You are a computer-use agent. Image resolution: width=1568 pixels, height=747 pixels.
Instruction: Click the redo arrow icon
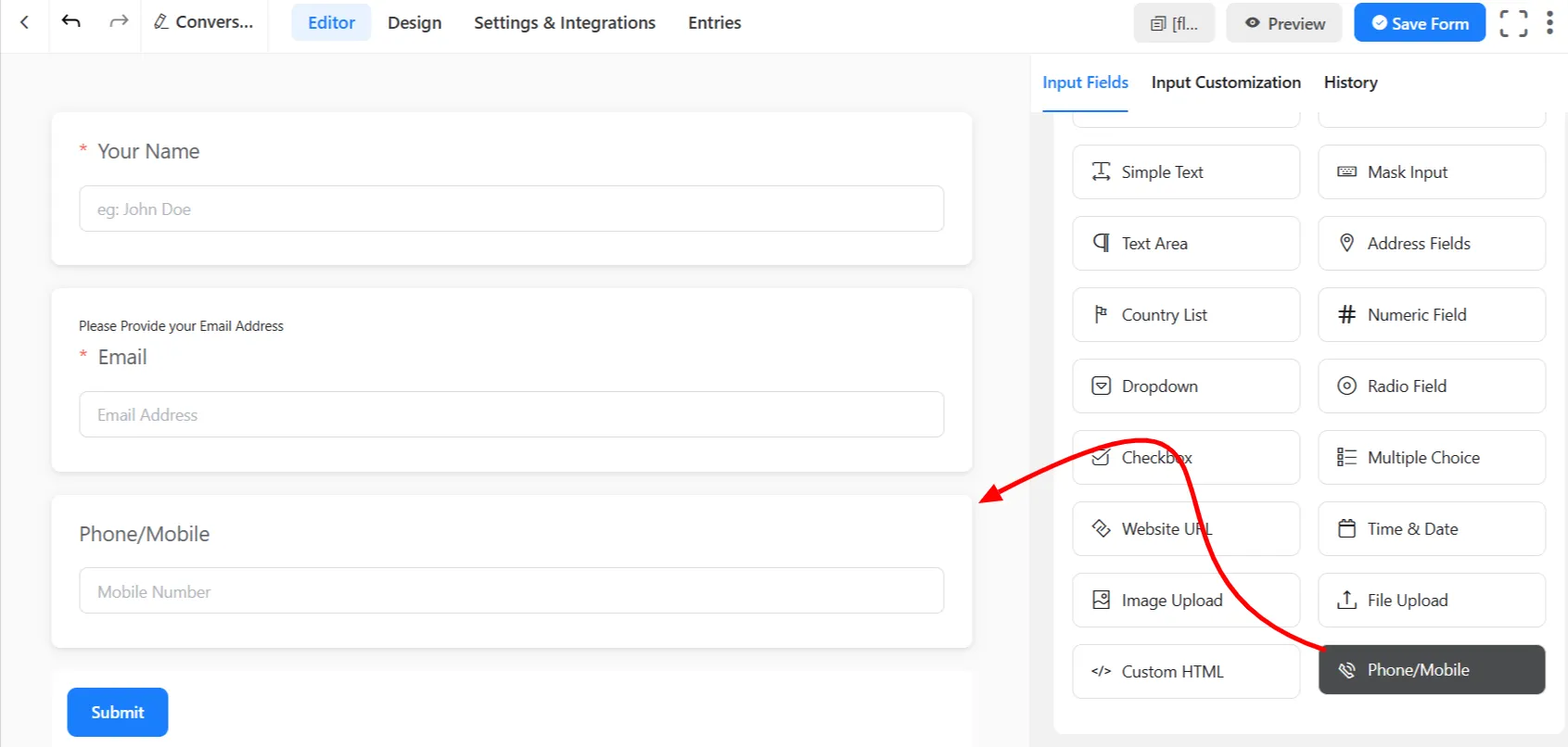119,22
